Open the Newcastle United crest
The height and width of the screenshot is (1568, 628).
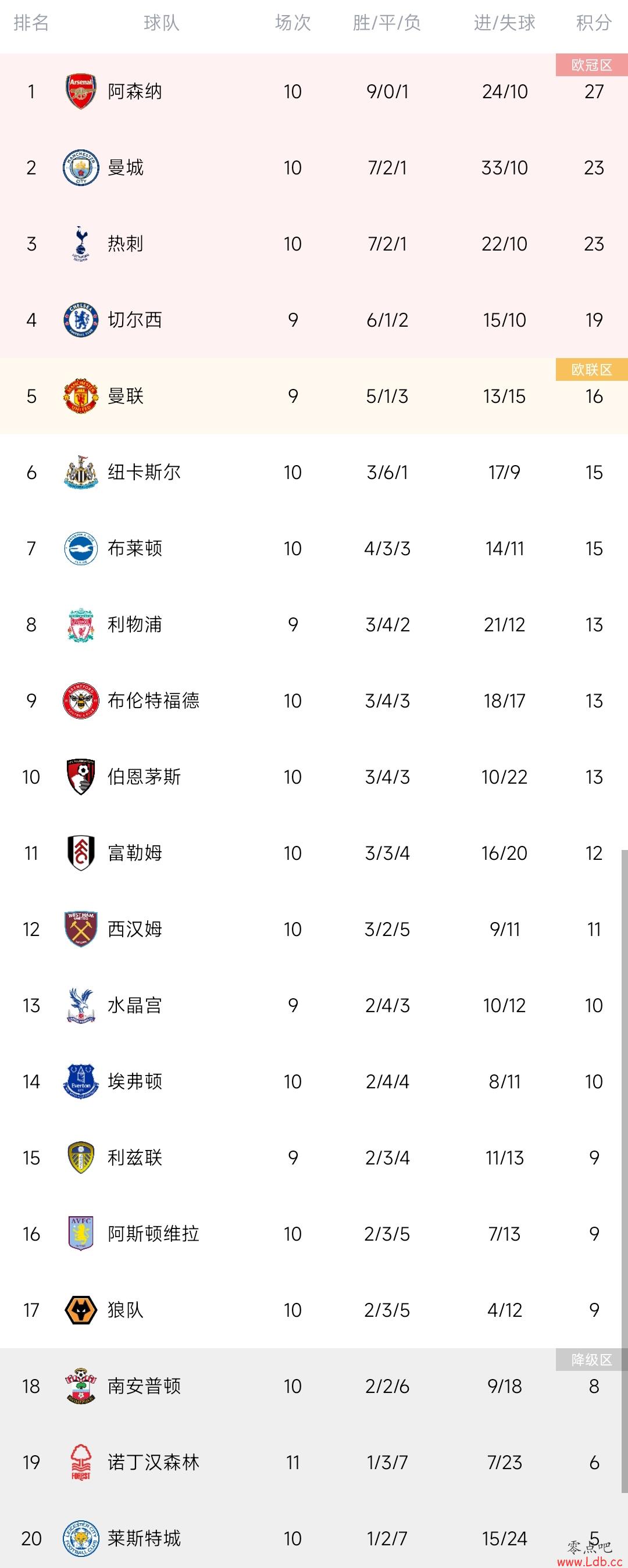click(80, 472)
